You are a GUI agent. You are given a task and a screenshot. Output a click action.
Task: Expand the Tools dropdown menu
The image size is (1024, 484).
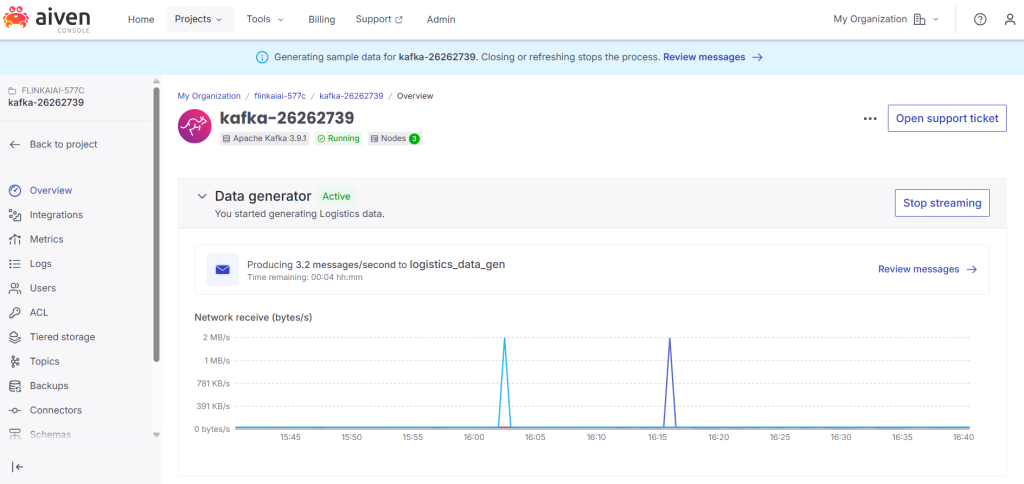pos(265,19)
